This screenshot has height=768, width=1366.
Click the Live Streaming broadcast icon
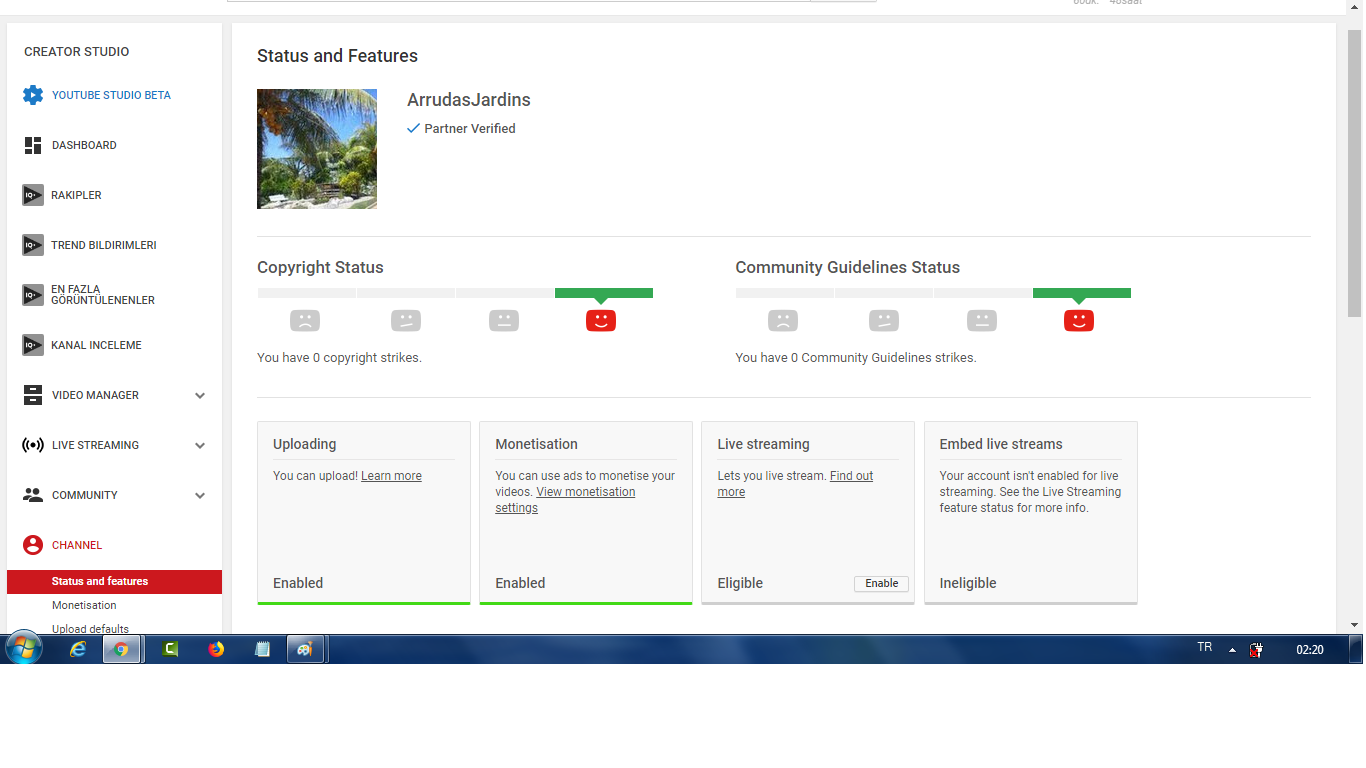pyautogui.click(x=33, y=445)
